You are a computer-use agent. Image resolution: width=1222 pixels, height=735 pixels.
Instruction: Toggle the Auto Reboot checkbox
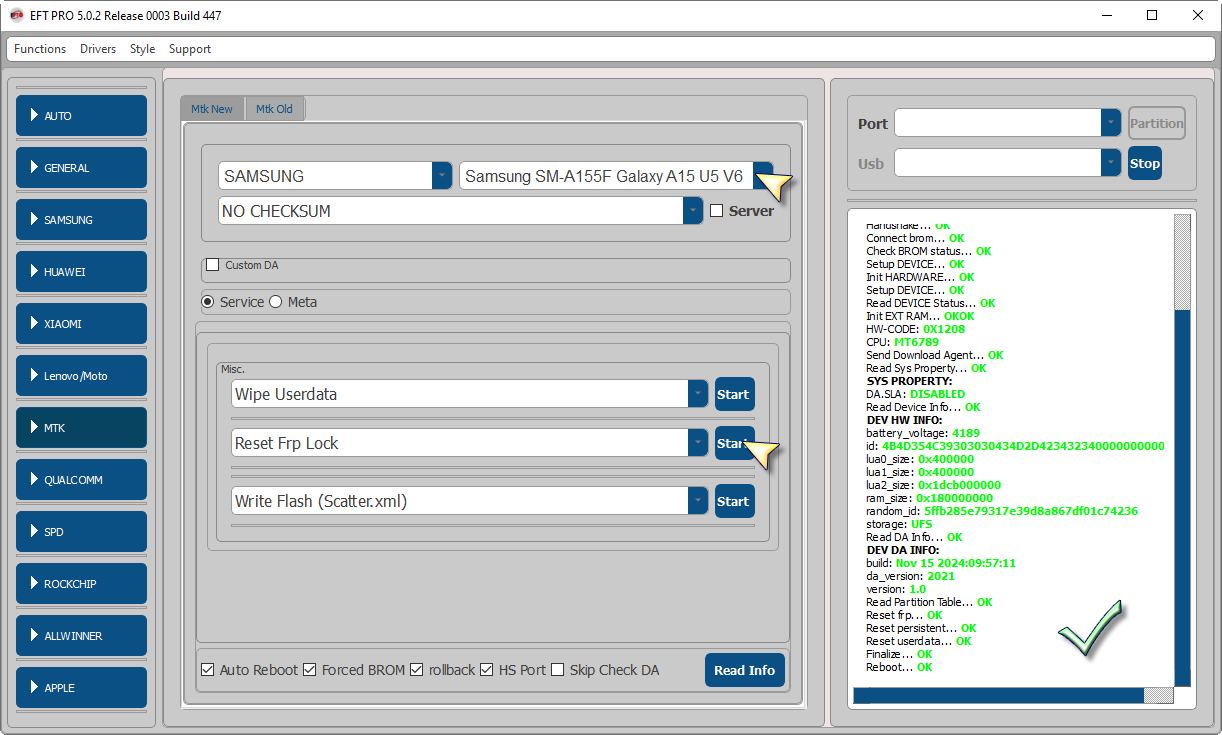pos(208,670)
